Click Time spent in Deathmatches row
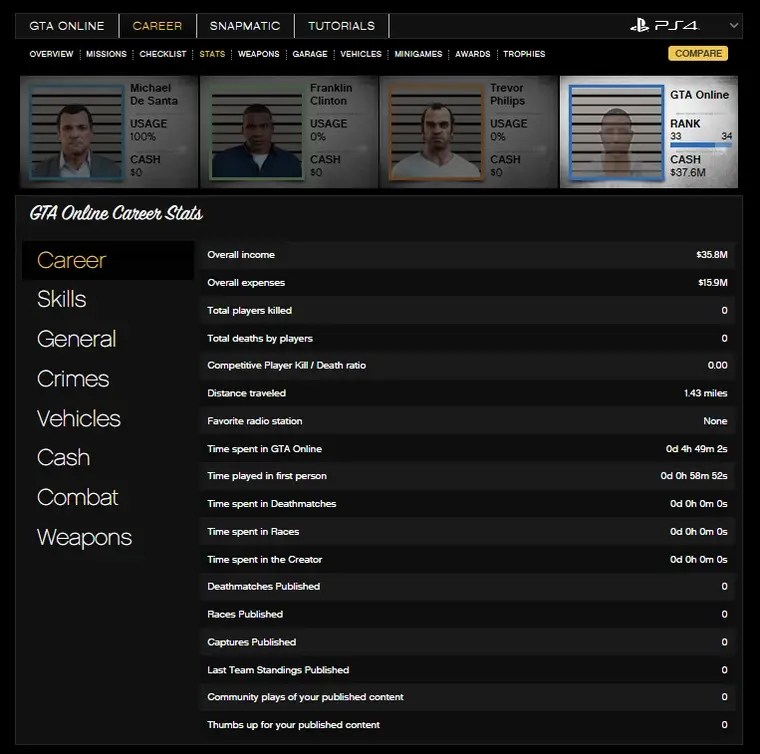760x754 pixels. [x=467, y=504]
